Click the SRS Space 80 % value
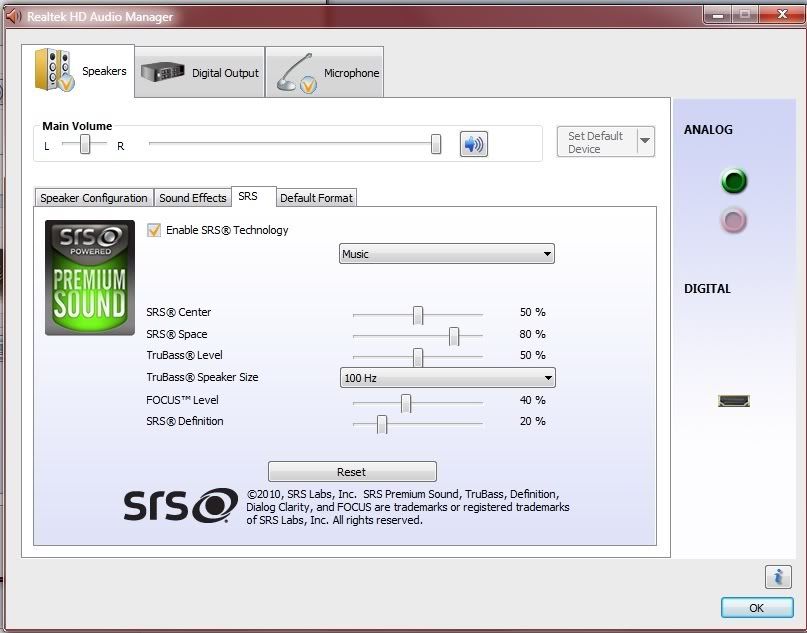The image size is (807, 633). 532,334
